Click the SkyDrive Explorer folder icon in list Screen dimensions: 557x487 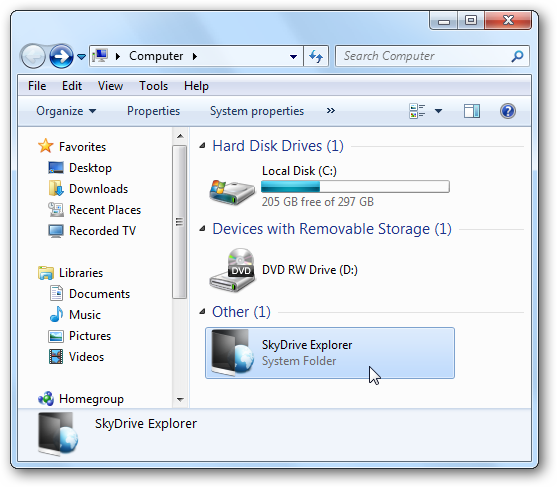(x=232, y=352)
